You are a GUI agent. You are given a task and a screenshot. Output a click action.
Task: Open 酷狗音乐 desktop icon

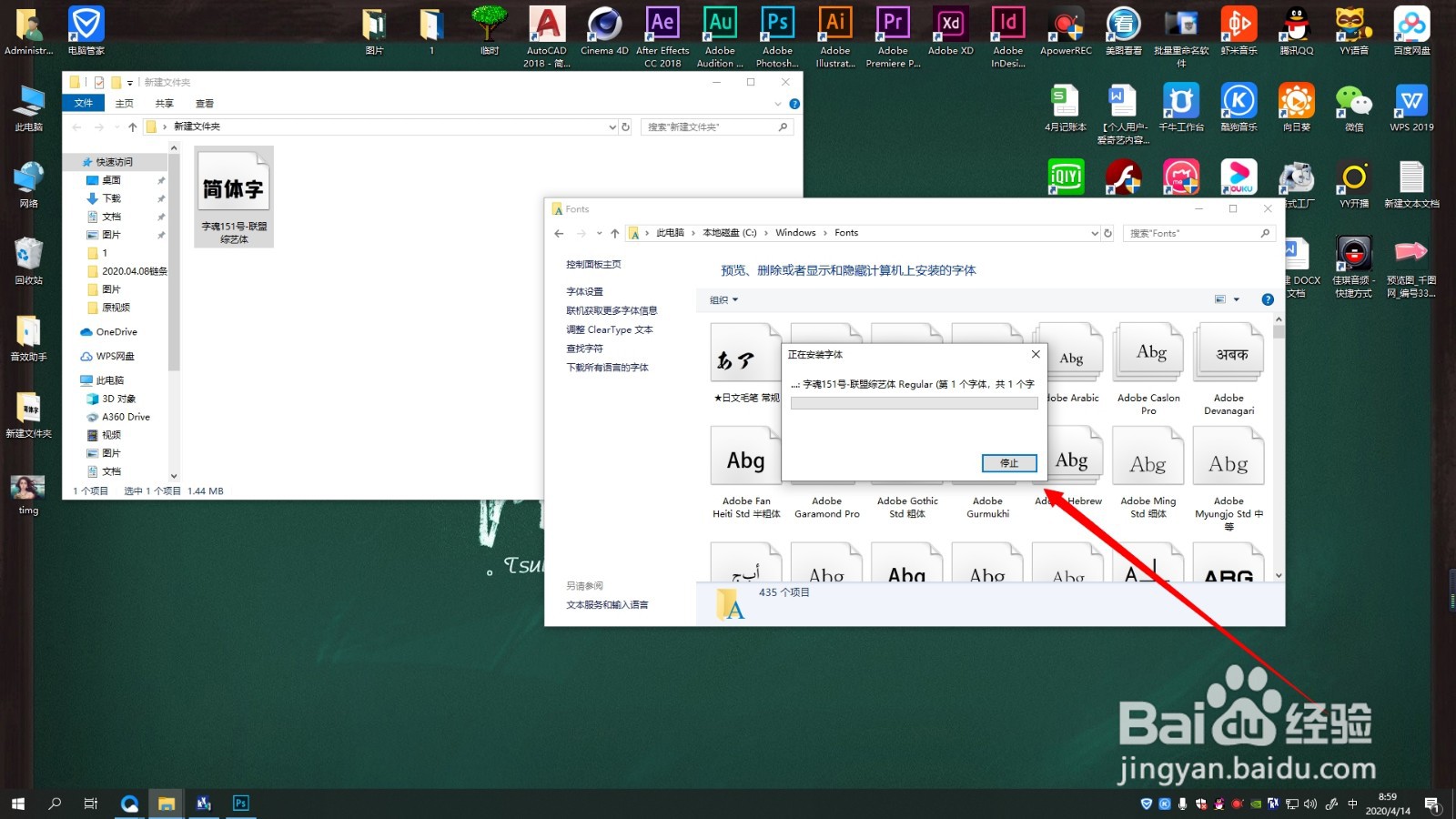pos(1239,108)
